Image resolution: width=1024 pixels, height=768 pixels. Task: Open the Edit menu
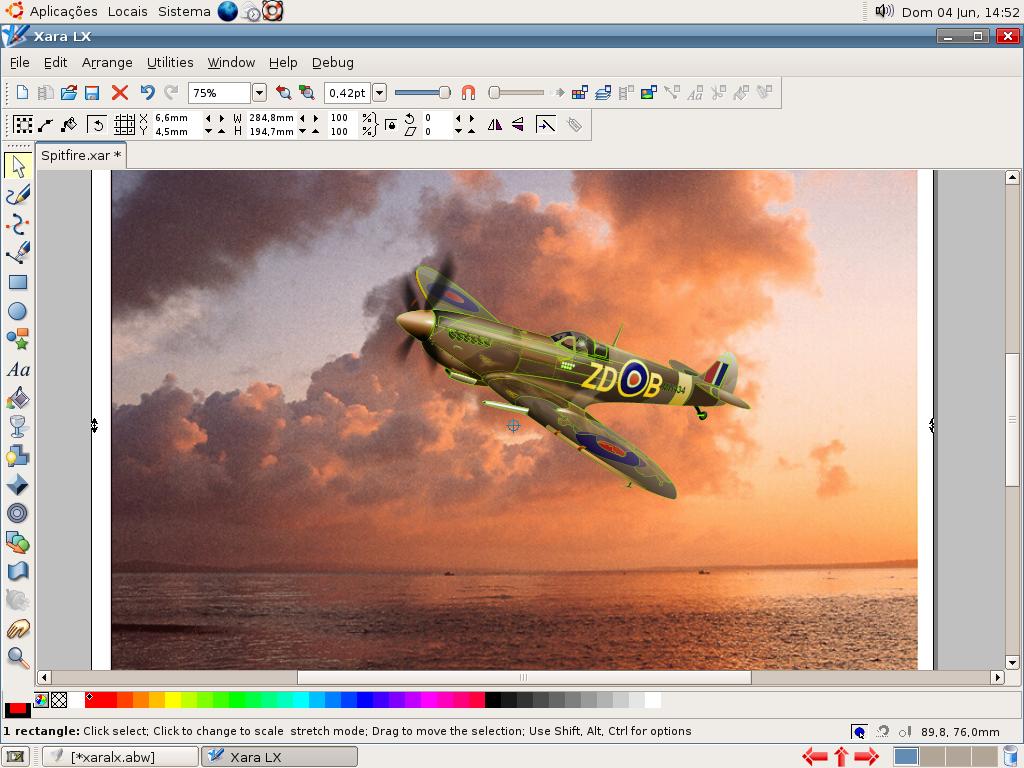(56, 63)
